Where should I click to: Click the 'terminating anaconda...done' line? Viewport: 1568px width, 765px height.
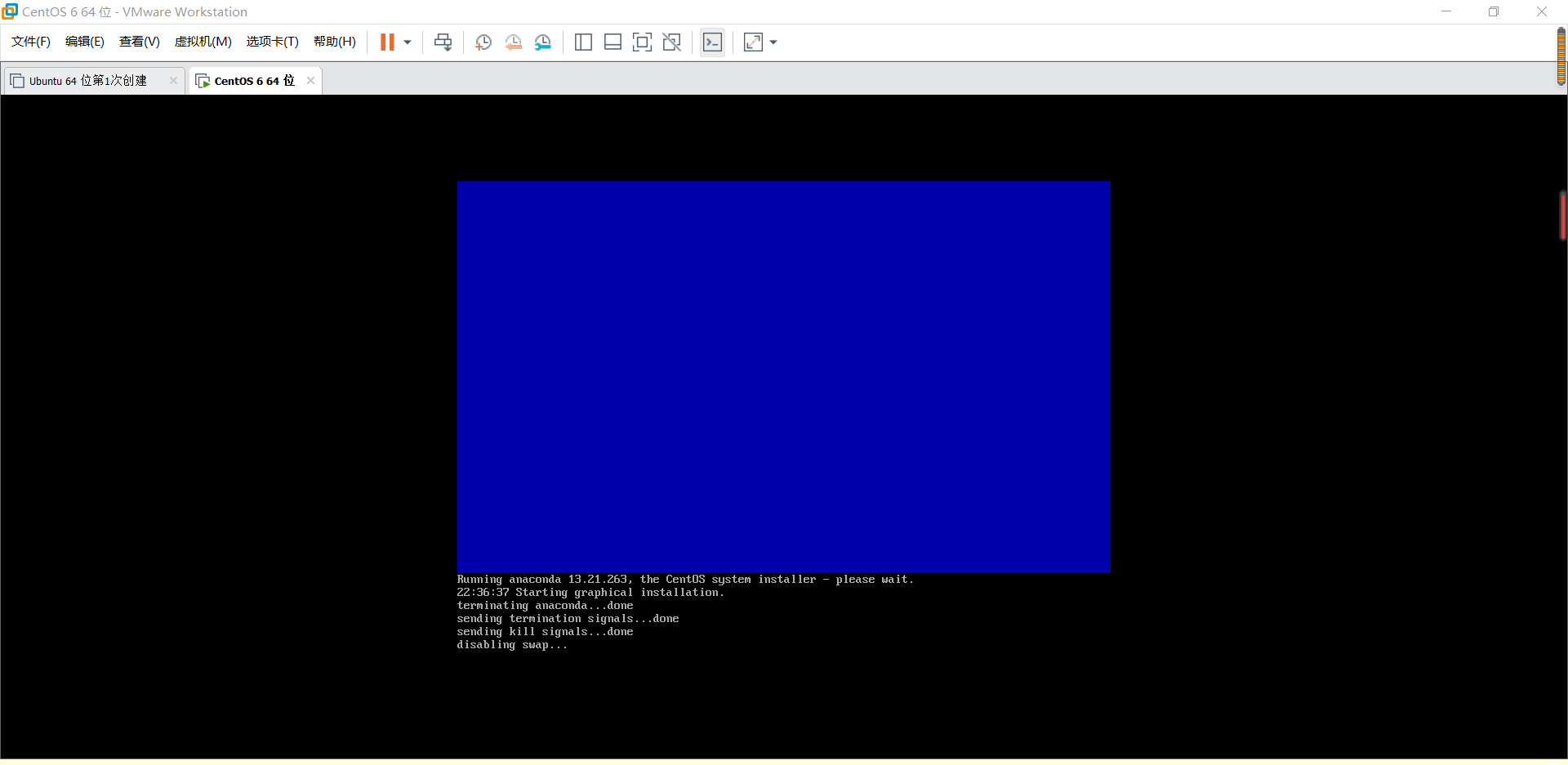coord(545,606)
